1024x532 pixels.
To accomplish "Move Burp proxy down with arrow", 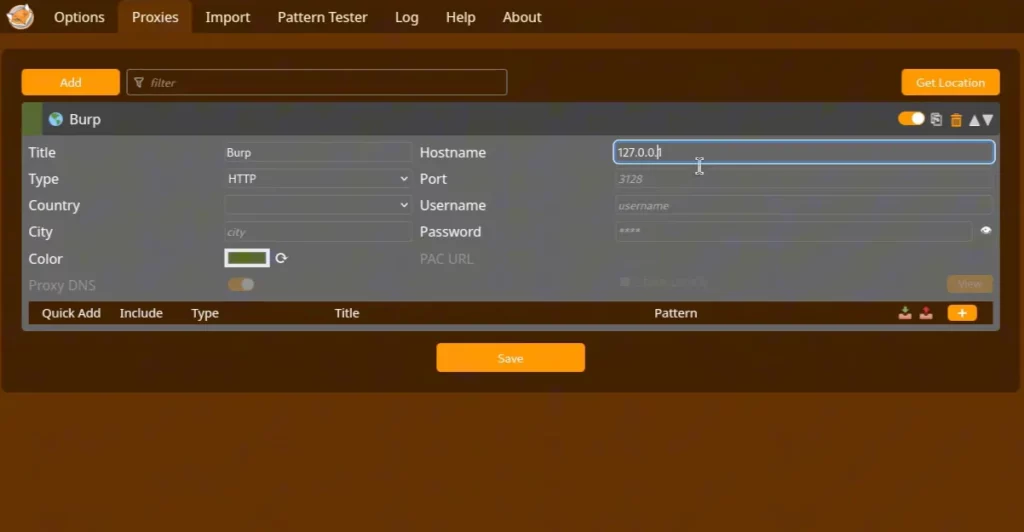I will [988, 119].
